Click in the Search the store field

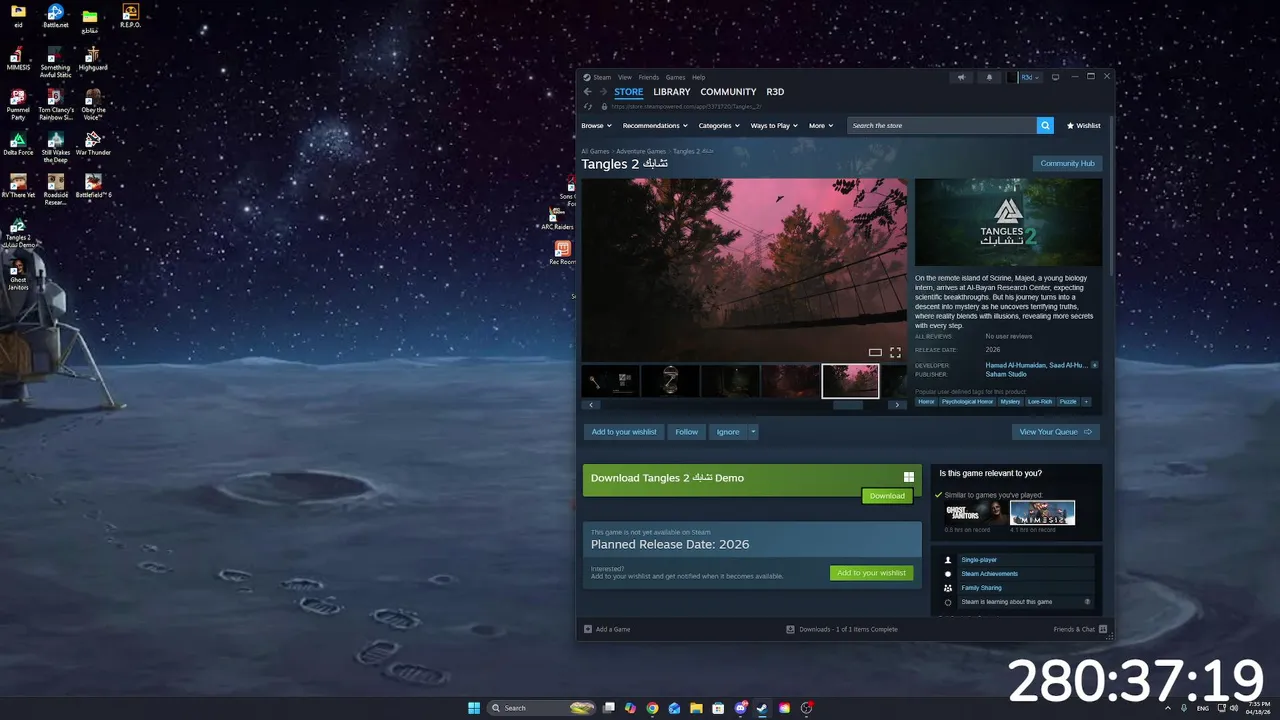[x=942, y=126]
